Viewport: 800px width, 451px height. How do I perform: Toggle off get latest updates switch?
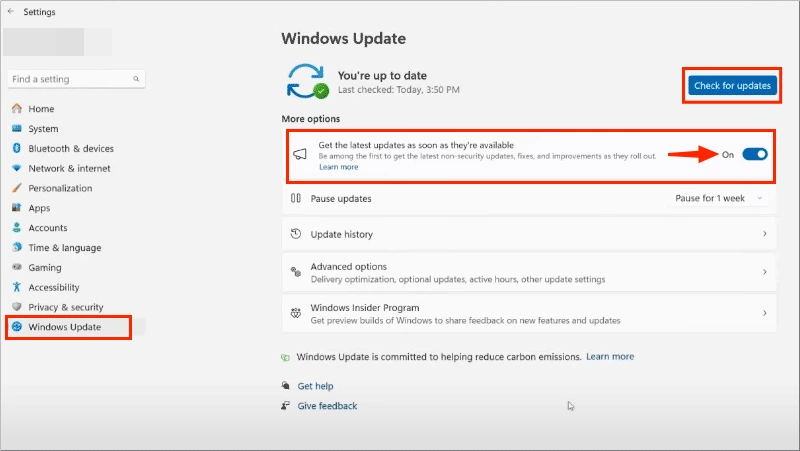pos(755,154)
